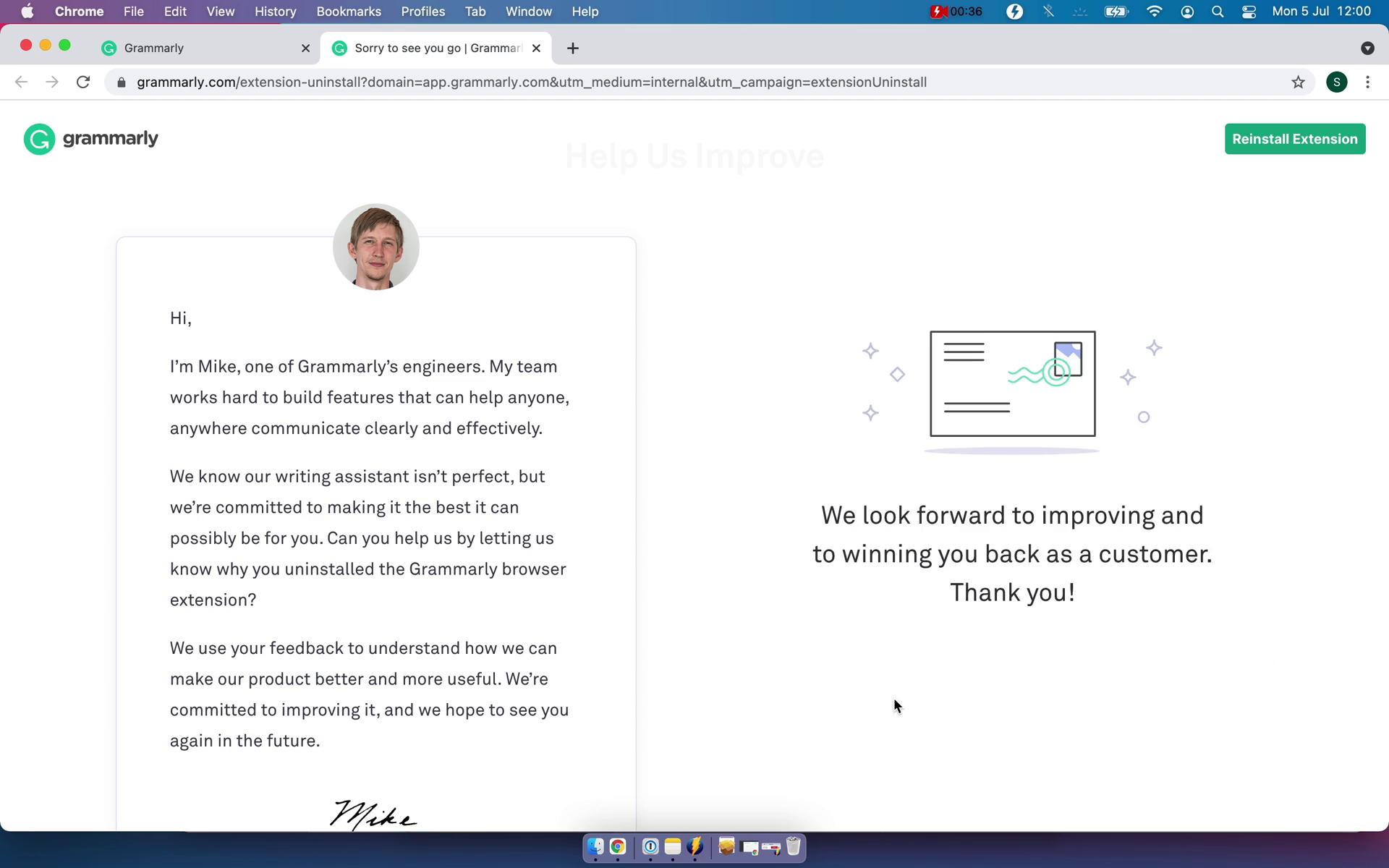Image resolution: width=1389 pixels, height=868 pixels.
Task: Open the Edit menu
Action: [175, 12]
